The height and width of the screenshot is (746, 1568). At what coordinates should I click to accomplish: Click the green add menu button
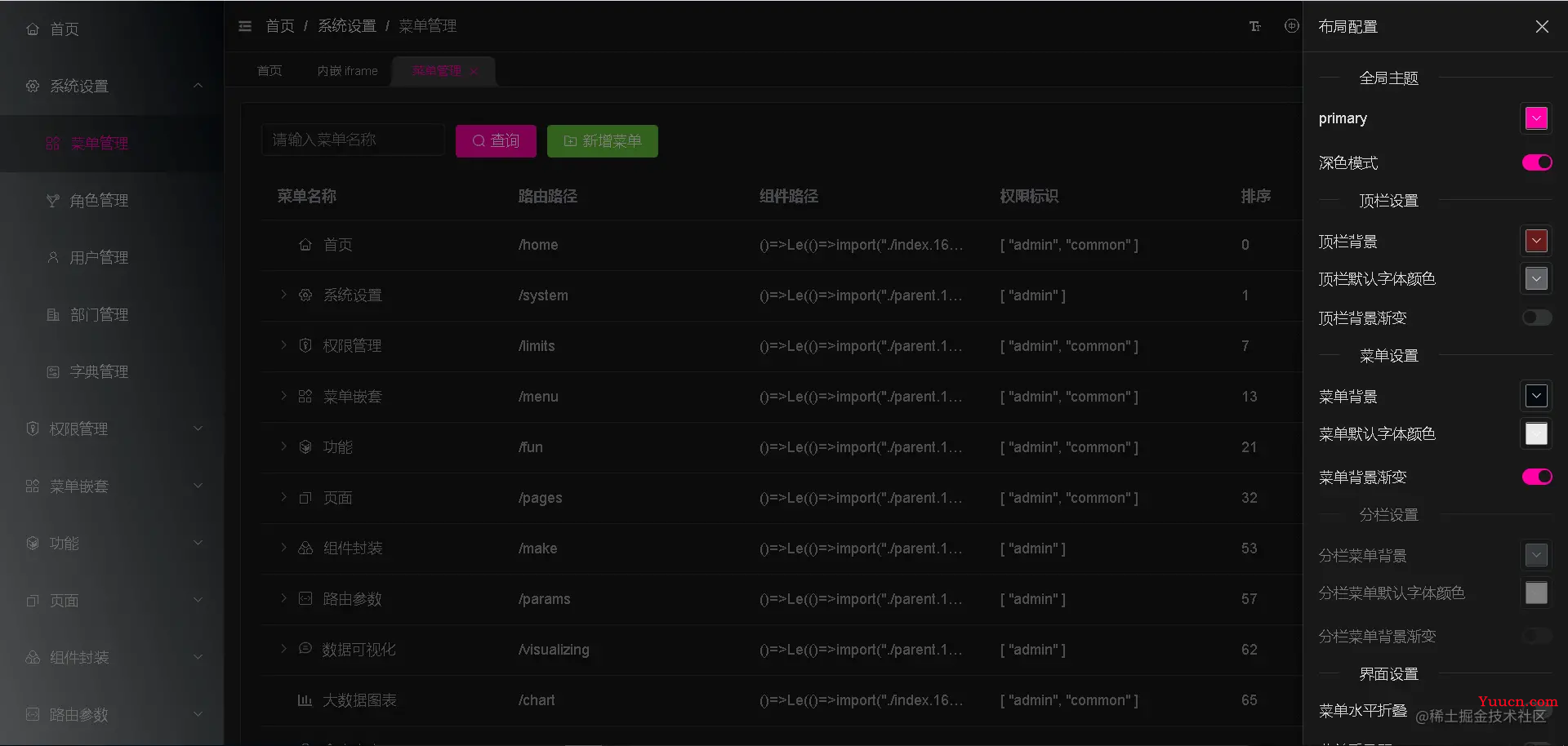pos(602,141)
